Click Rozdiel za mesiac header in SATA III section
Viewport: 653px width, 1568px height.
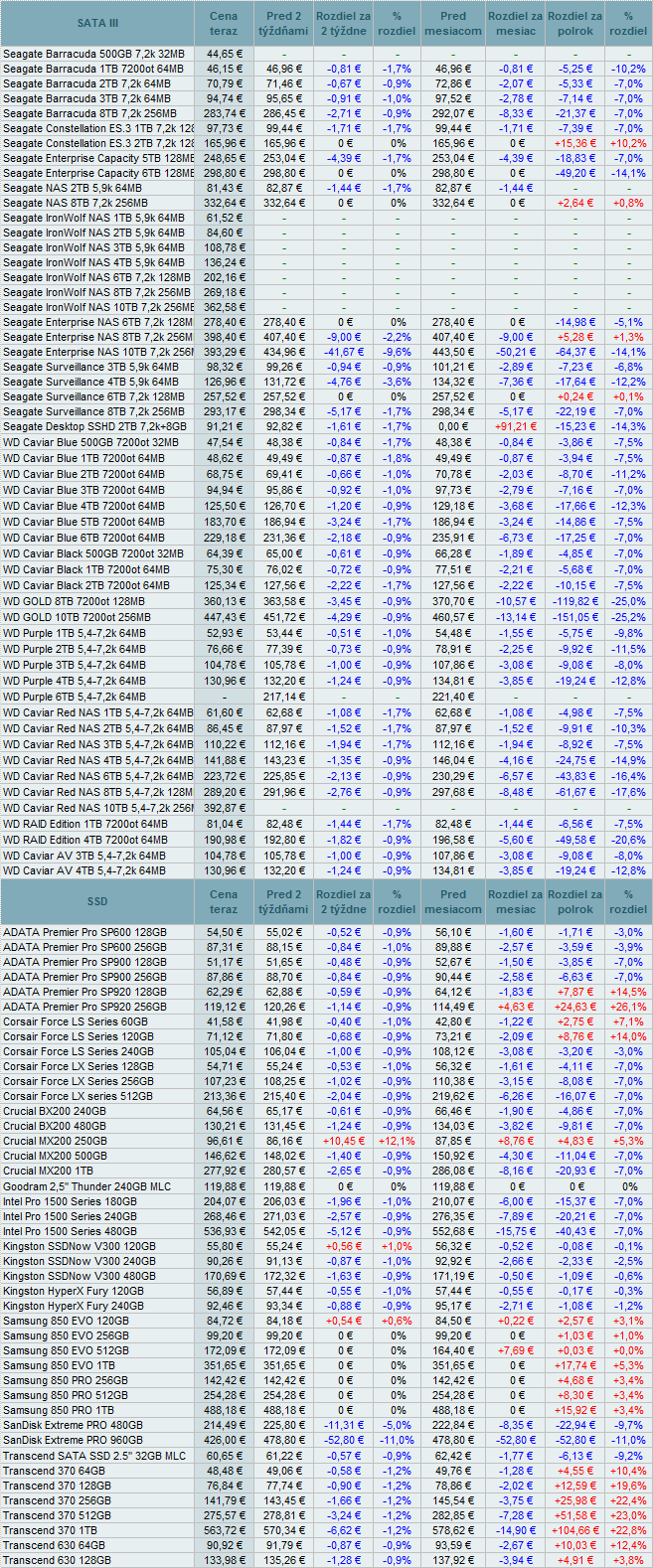(515, 23)
